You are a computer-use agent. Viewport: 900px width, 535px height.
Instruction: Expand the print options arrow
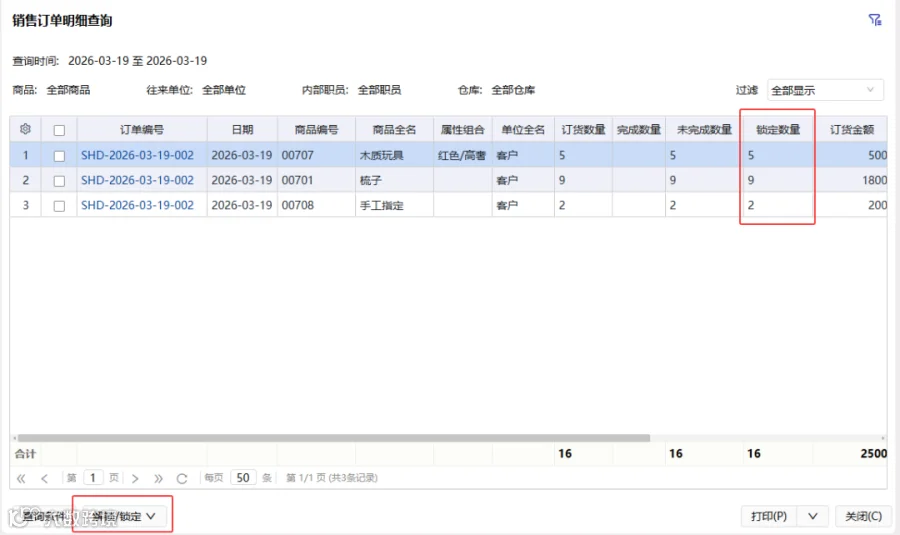[x=813, y=516]
